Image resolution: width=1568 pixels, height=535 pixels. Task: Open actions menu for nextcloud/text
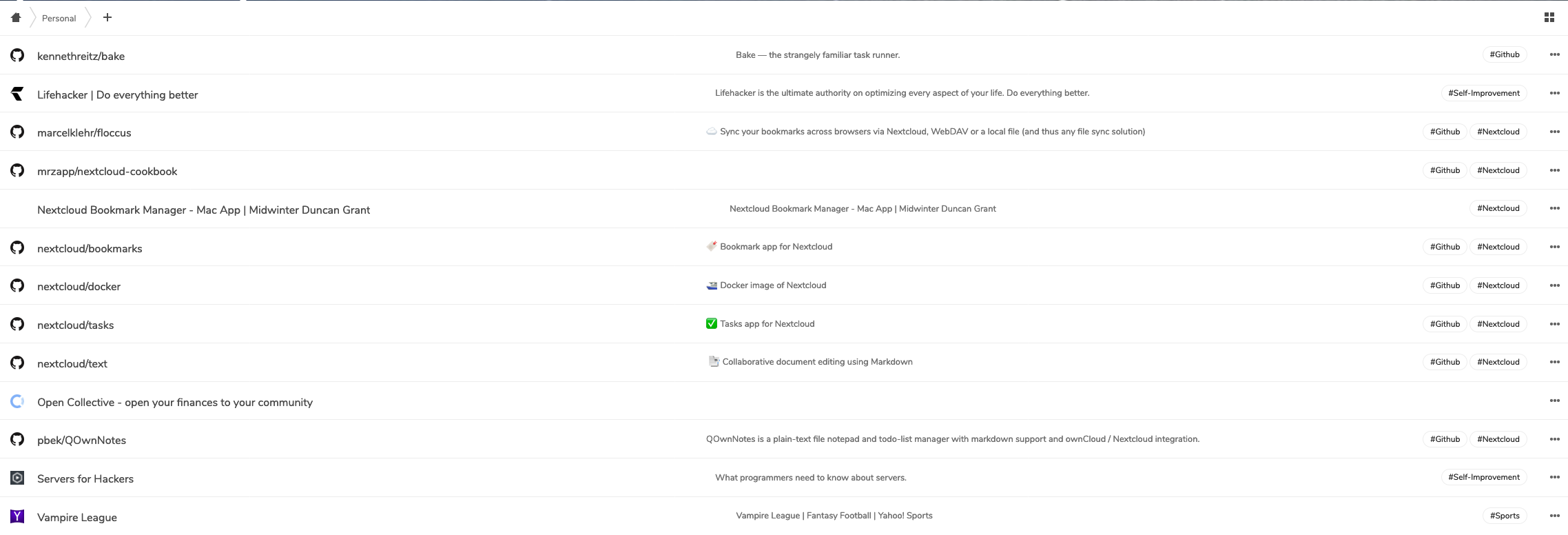pos(1555,362)
